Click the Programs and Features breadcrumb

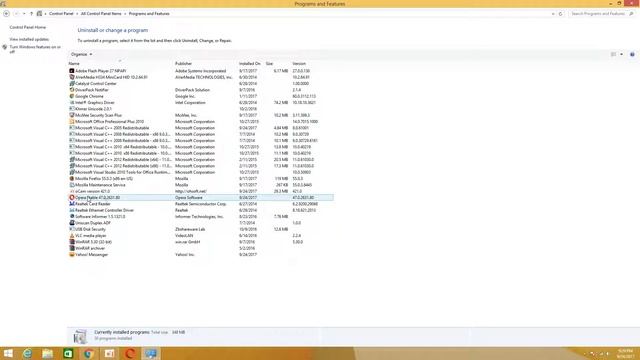(x=149, y=13)
